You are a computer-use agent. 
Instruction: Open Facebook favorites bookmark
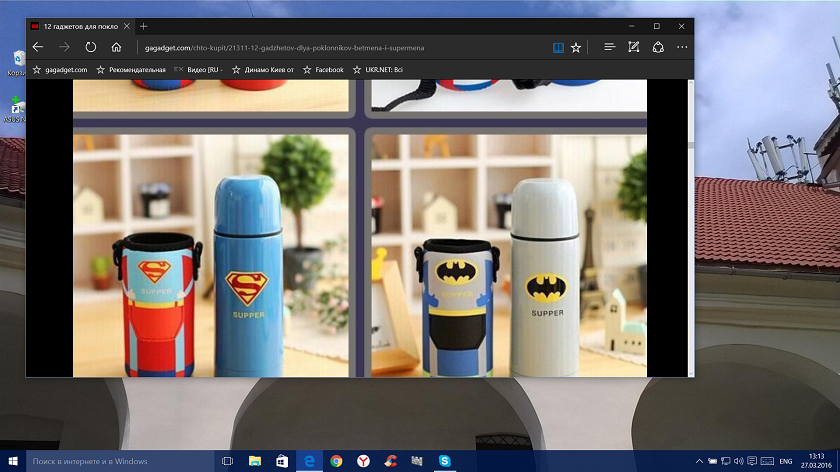click(x=323, y=70)
